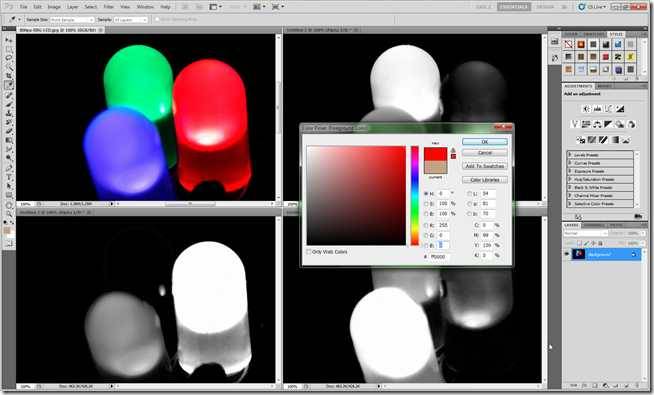
Task: Add a Black & White adjustment icon
Action: pos(609,124)
